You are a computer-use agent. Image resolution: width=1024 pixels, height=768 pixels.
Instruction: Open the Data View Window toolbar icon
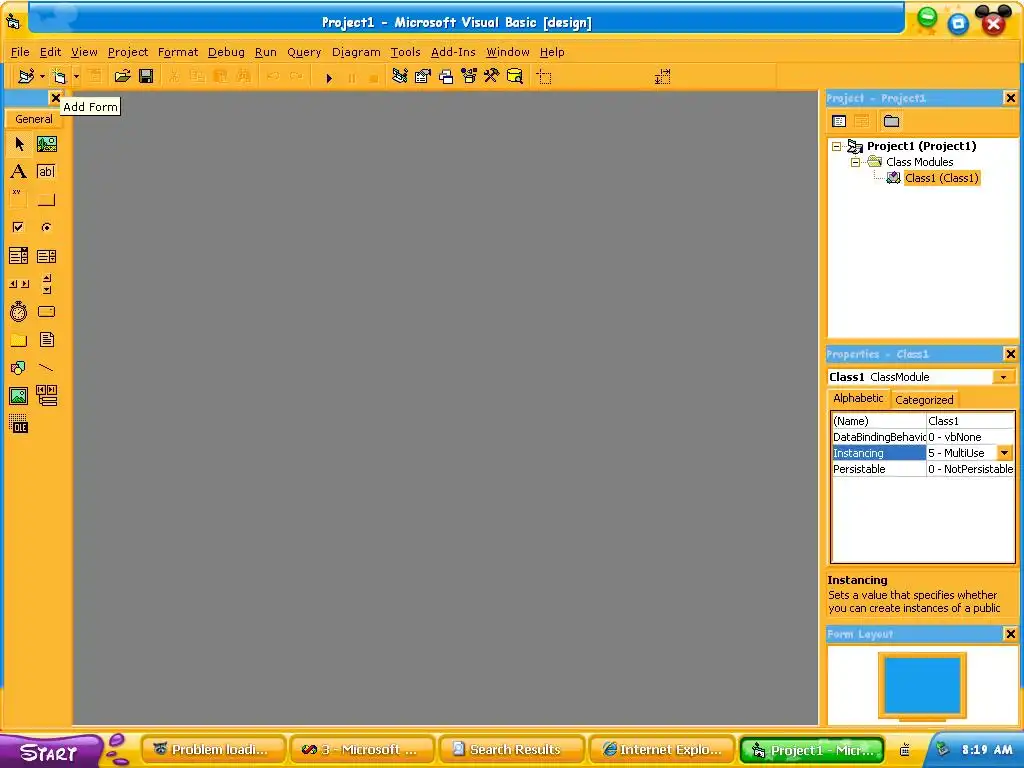pyautogui.click(x=515, y=76)
